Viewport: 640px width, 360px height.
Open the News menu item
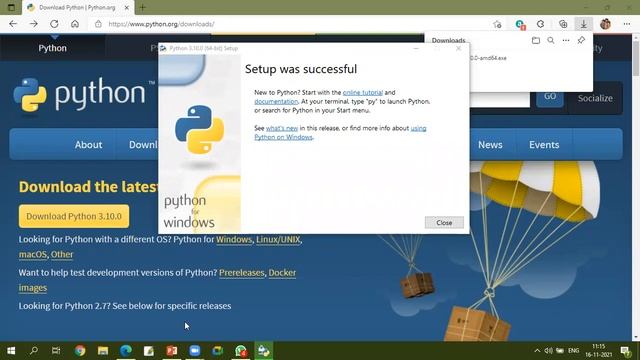pos(490,145)
